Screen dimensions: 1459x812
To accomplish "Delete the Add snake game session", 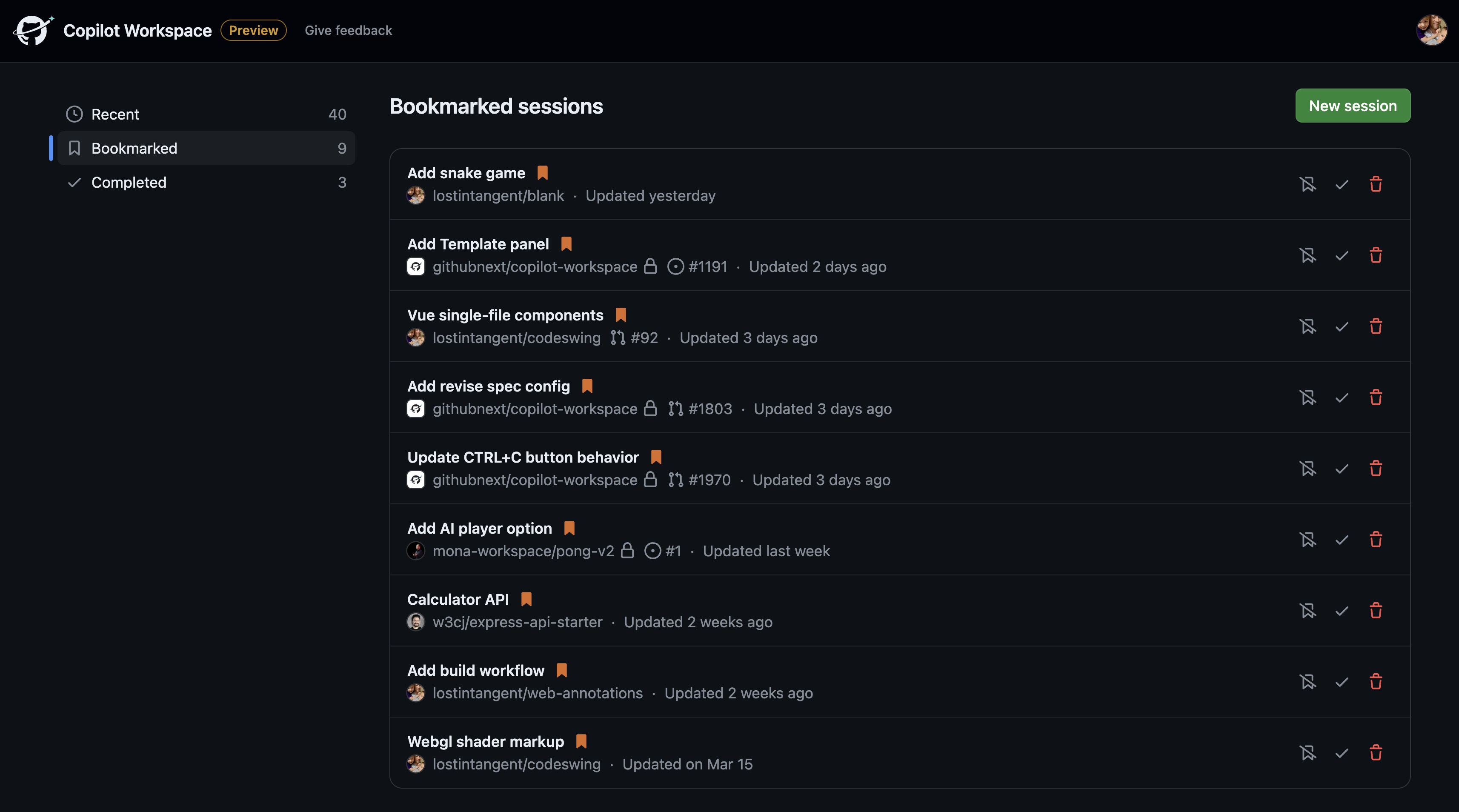I will coord(1376,184).
